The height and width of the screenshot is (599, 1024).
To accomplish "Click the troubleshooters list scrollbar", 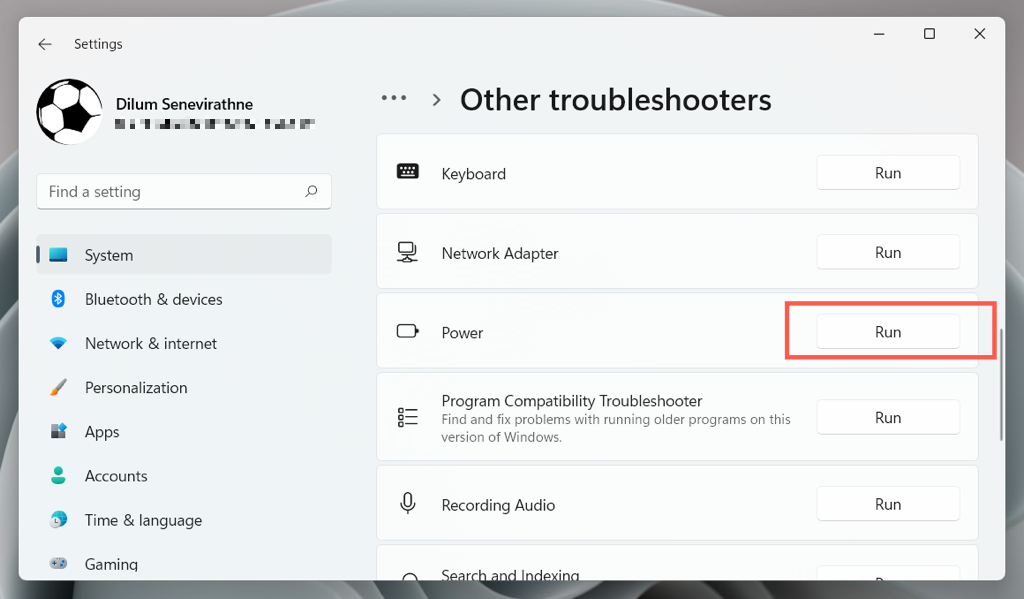I will coord(1000,384).
